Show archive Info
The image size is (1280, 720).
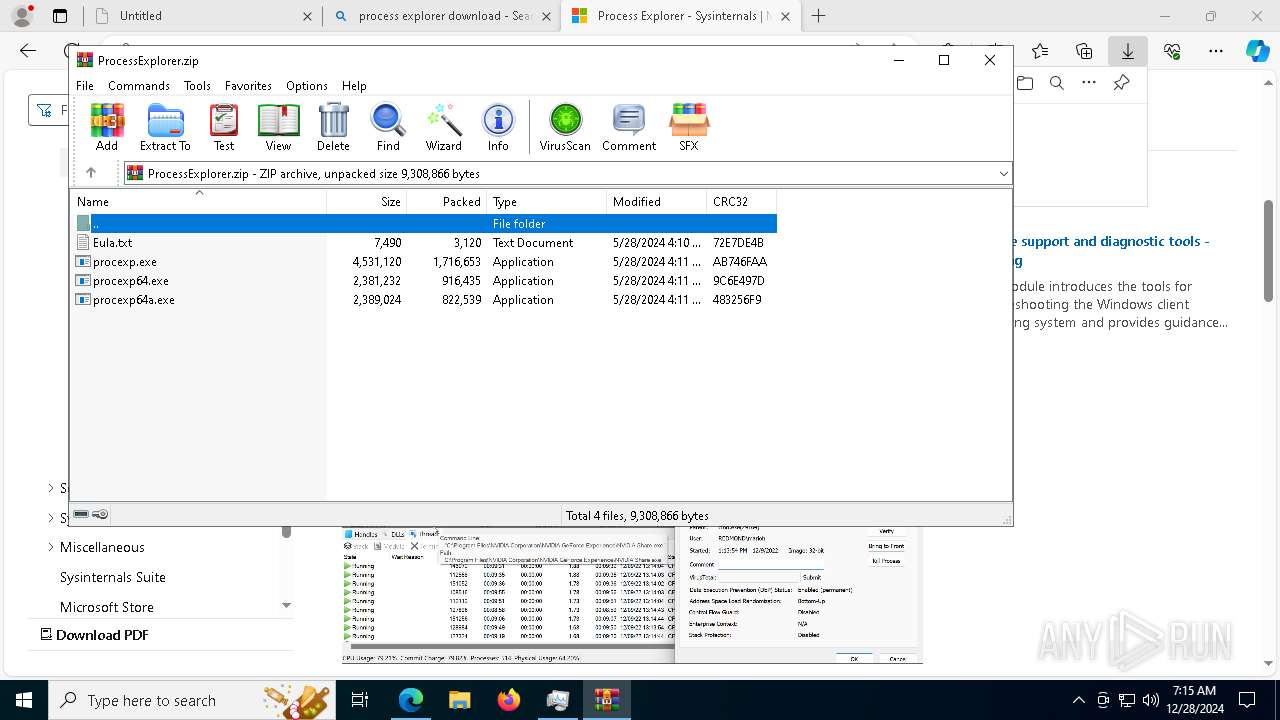[x=498, y=128]
